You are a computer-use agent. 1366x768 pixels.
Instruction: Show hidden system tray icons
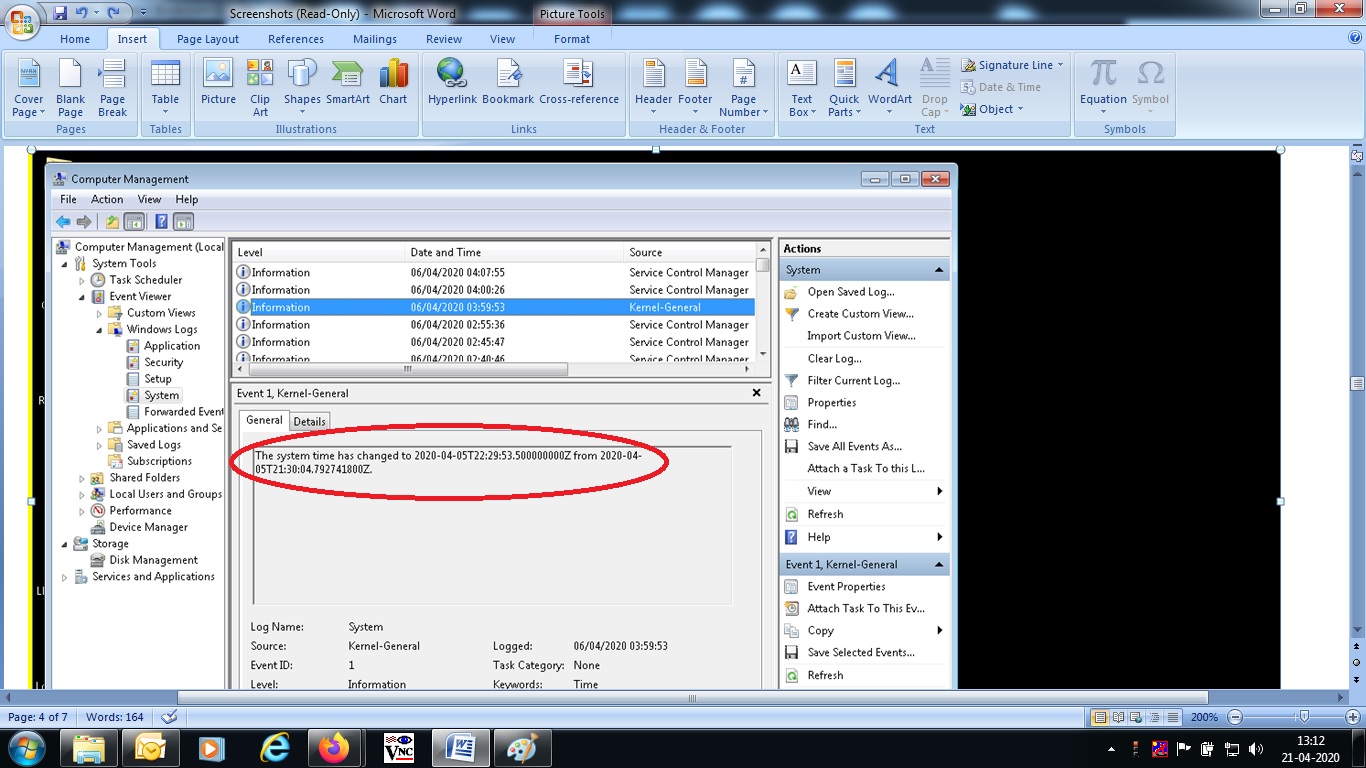[x=1112, y=749]
